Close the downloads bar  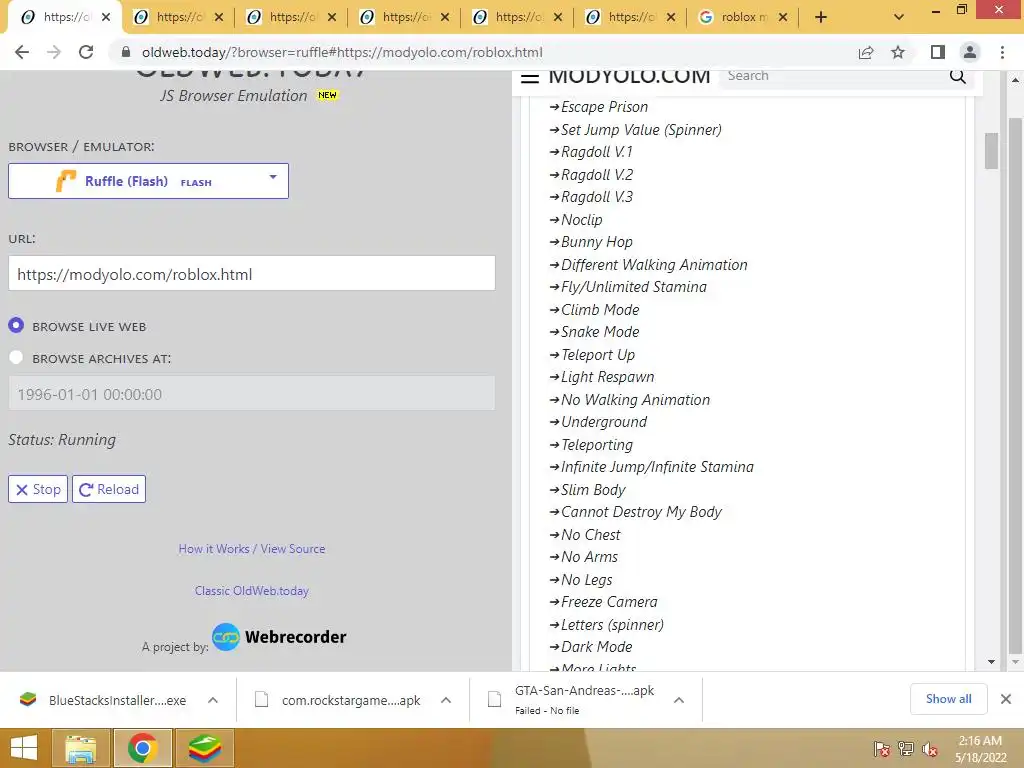coord(1006,699)
